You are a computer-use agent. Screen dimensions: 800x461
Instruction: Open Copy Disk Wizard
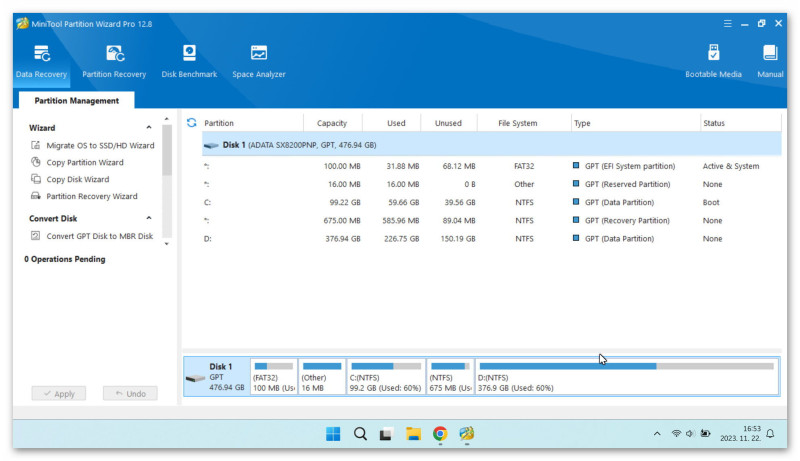pos(78,179)
